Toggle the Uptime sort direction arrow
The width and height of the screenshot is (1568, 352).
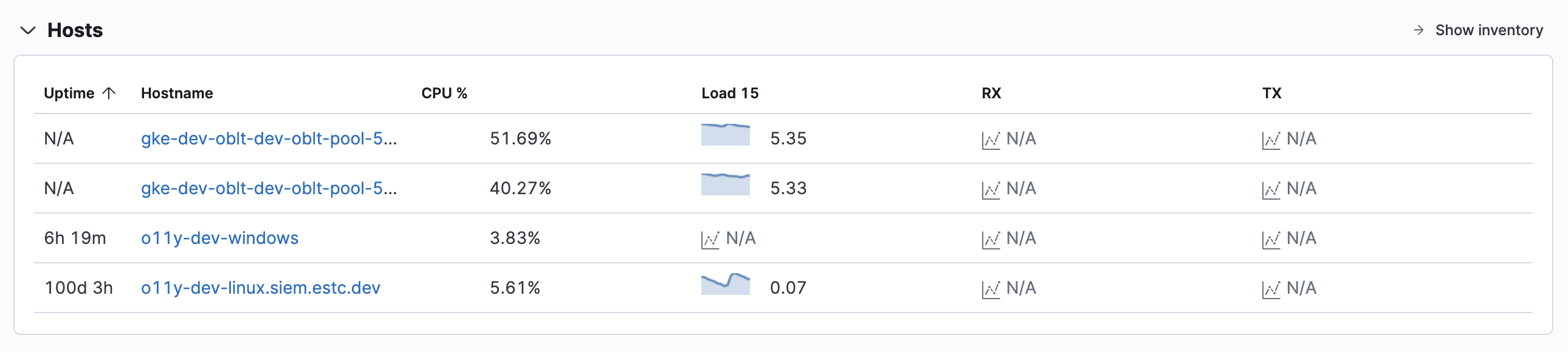109,93
